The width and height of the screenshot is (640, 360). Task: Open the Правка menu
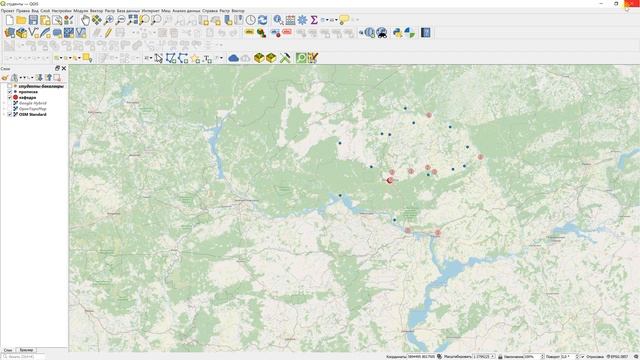click(x=23, y=11)
